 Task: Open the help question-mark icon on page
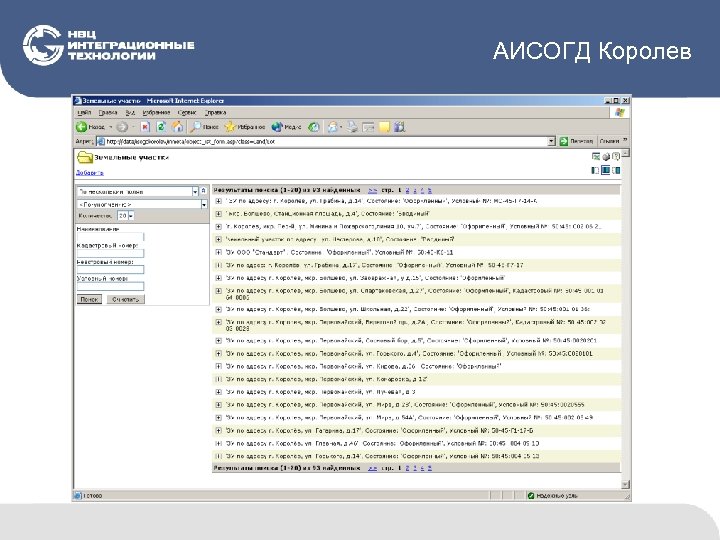pos(616,157)
